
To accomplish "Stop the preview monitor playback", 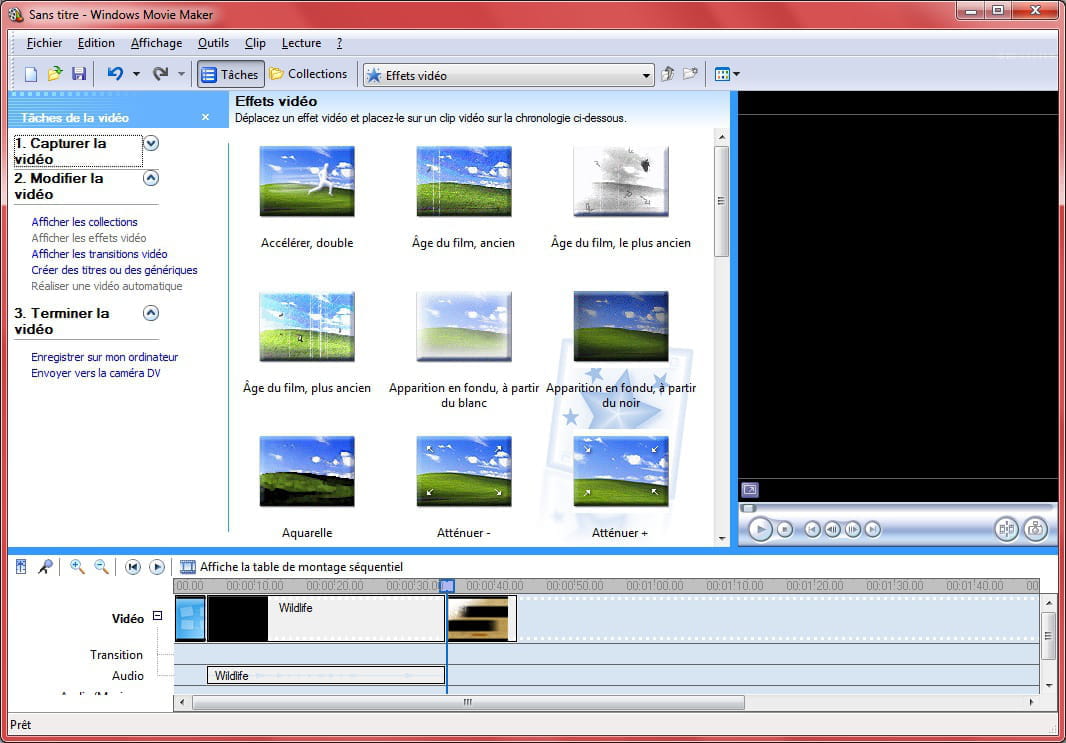I will point(785,529).
